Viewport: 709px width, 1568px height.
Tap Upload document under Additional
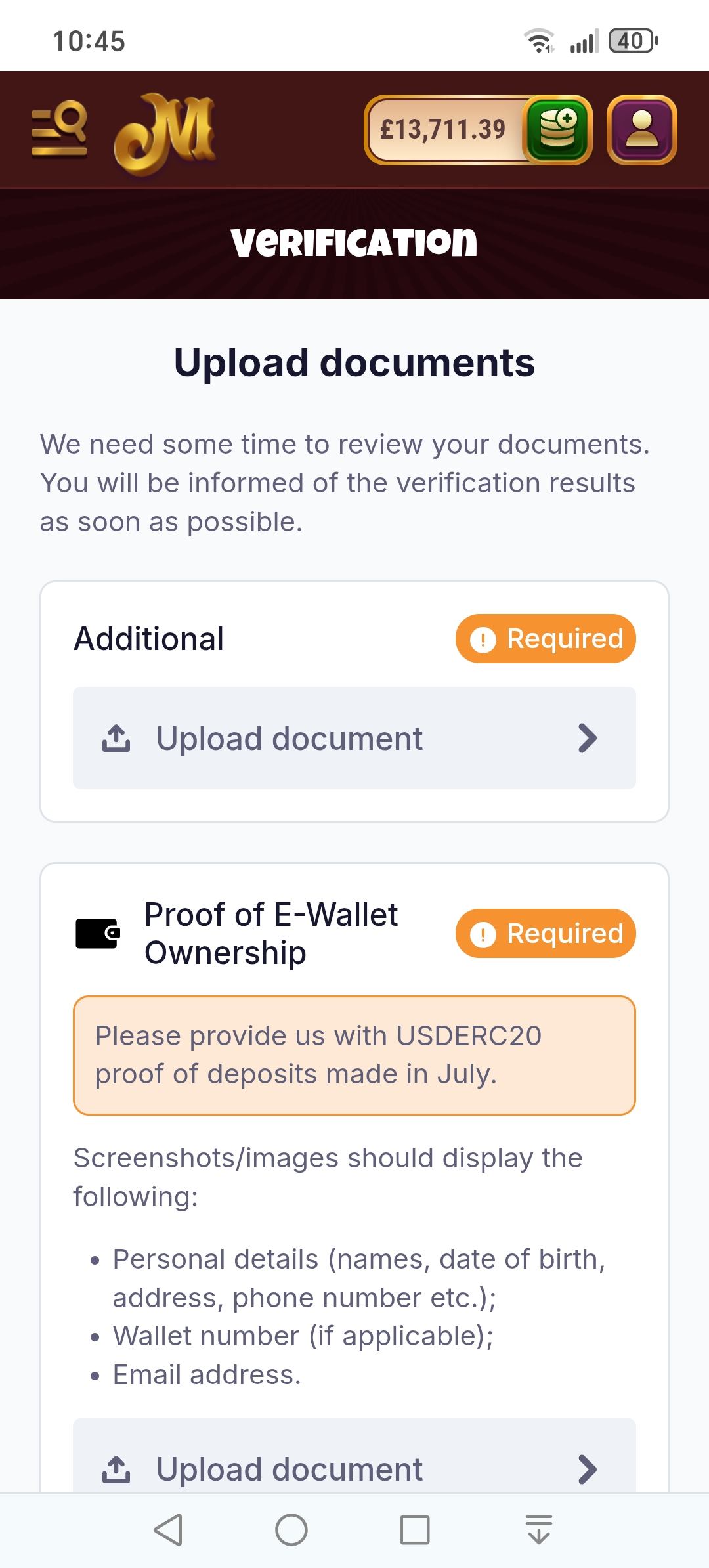click(x=289, y=738)
